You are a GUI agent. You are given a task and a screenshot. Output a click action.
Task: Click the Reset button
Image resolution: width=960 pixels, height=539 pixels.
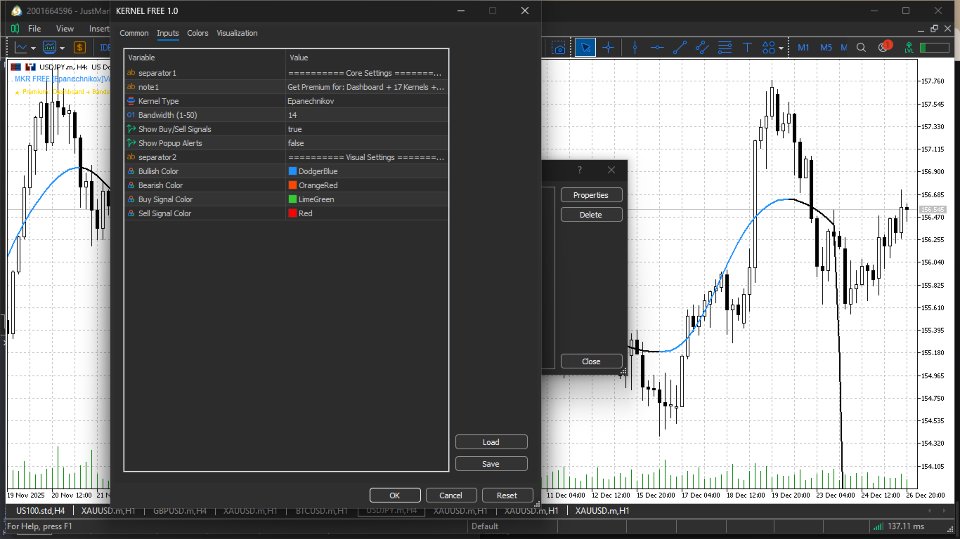(x=507, y=495)
